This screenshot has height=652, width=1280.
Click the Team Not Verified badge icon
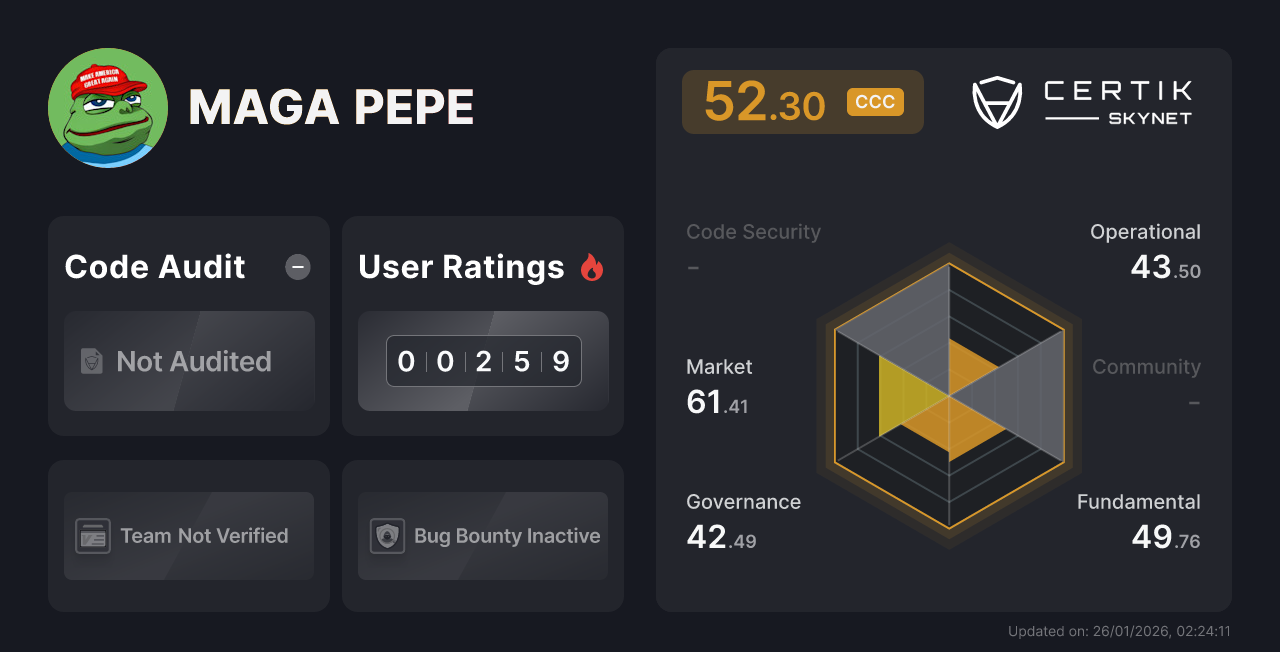[x=95, y=536]
